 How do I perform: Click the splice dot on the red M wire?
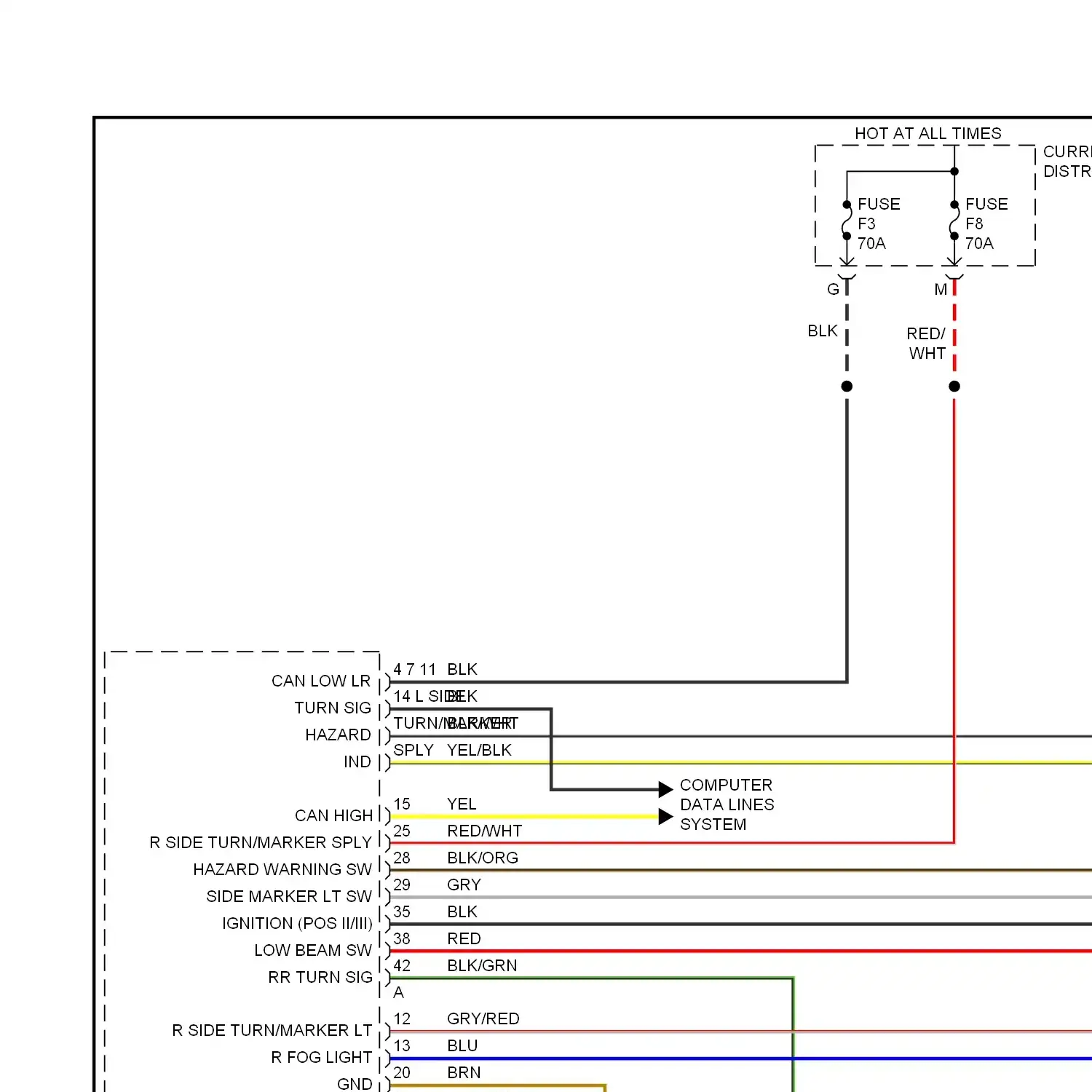point(954,386)
